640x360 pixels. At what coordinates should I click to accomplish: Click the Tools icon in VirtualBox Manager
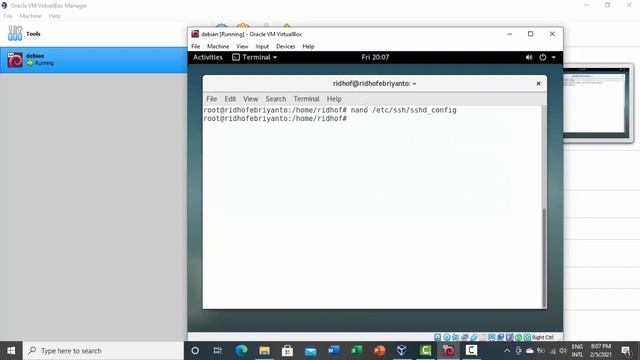coord(15,33)
